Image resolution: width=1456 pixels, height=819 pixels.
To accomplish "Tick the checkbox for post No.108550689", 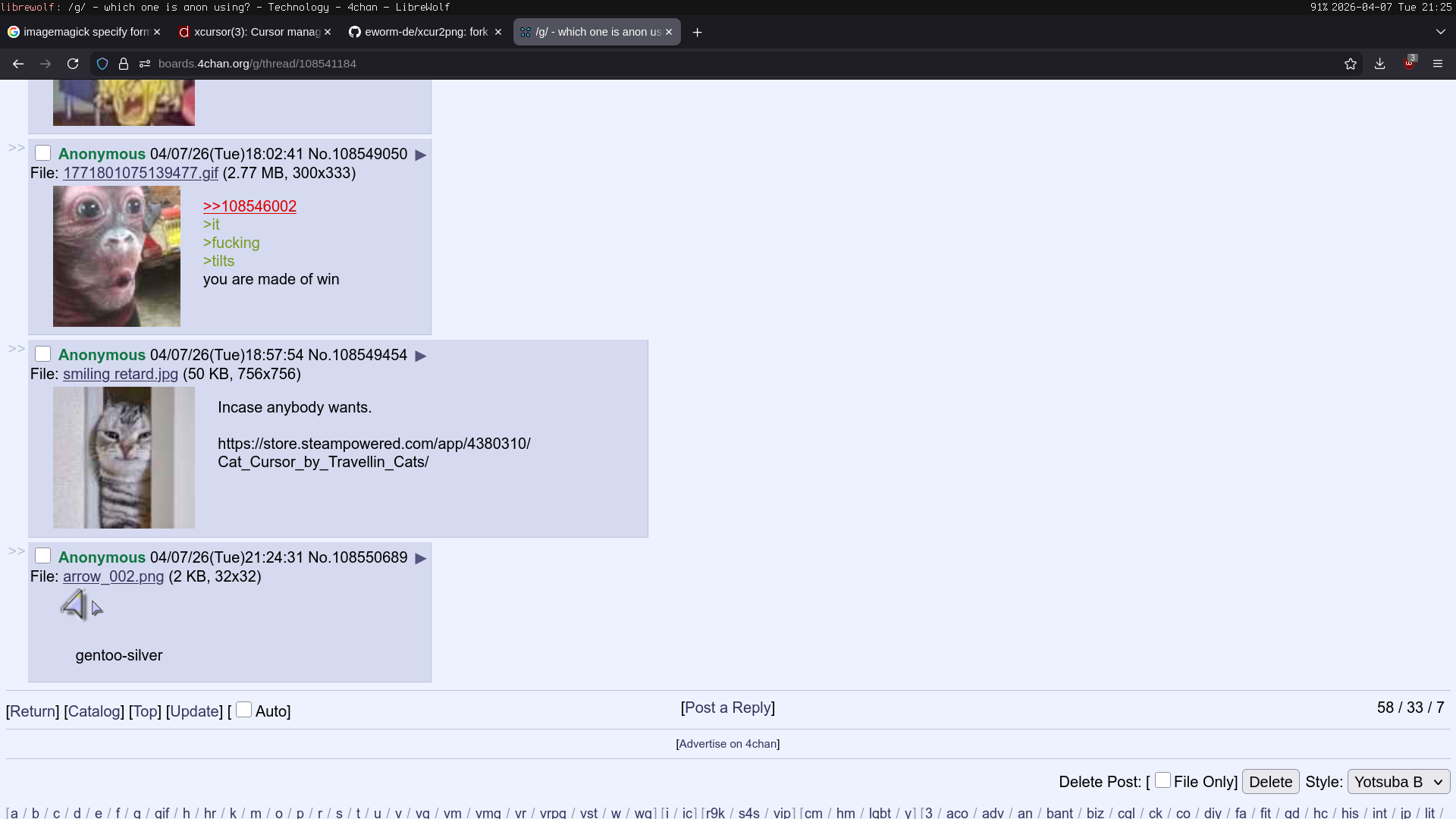I will coord(43,557).
